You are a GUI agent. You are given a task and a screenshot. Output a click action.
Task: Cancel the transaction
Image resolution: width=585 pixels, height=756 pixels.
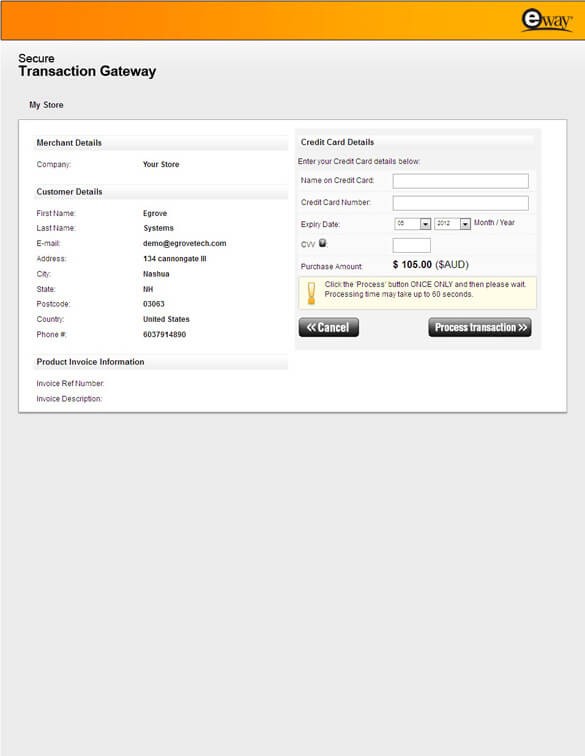pyautogui.click(x=328, y=327)
